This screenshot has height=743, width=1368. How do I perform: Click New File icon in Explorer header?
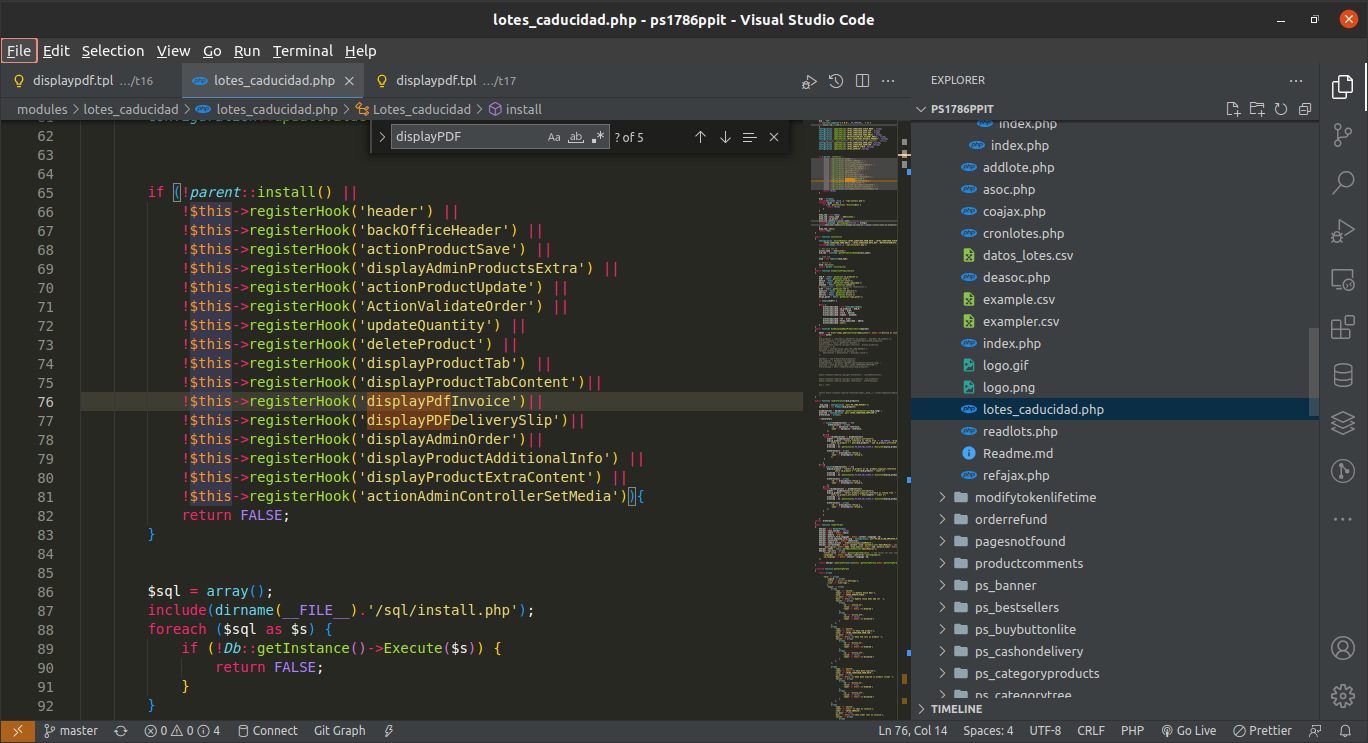pyautogui.click(x=1233, y=109)
